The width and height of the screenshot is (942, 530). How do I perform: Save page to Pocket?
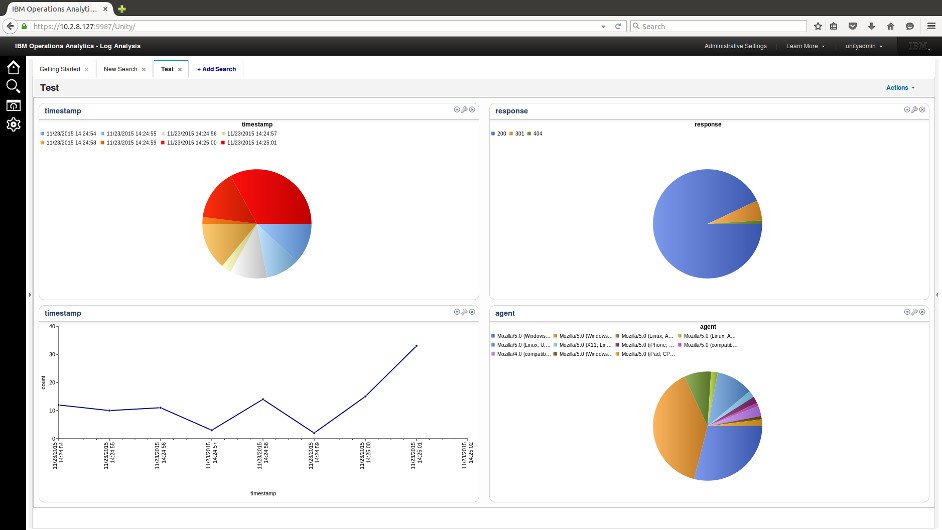coord(852,26)
